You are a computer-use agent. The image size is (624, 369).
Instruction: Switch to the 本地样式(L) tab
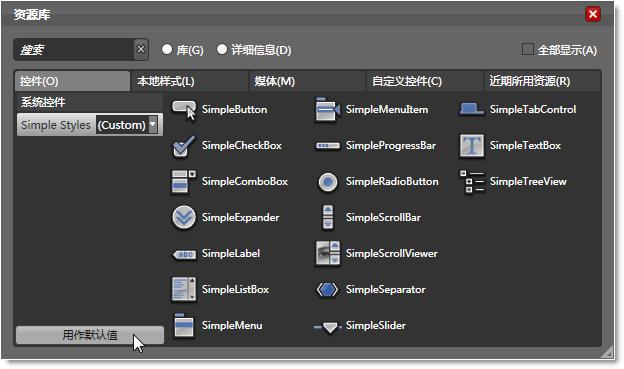[x=189, y=81]
